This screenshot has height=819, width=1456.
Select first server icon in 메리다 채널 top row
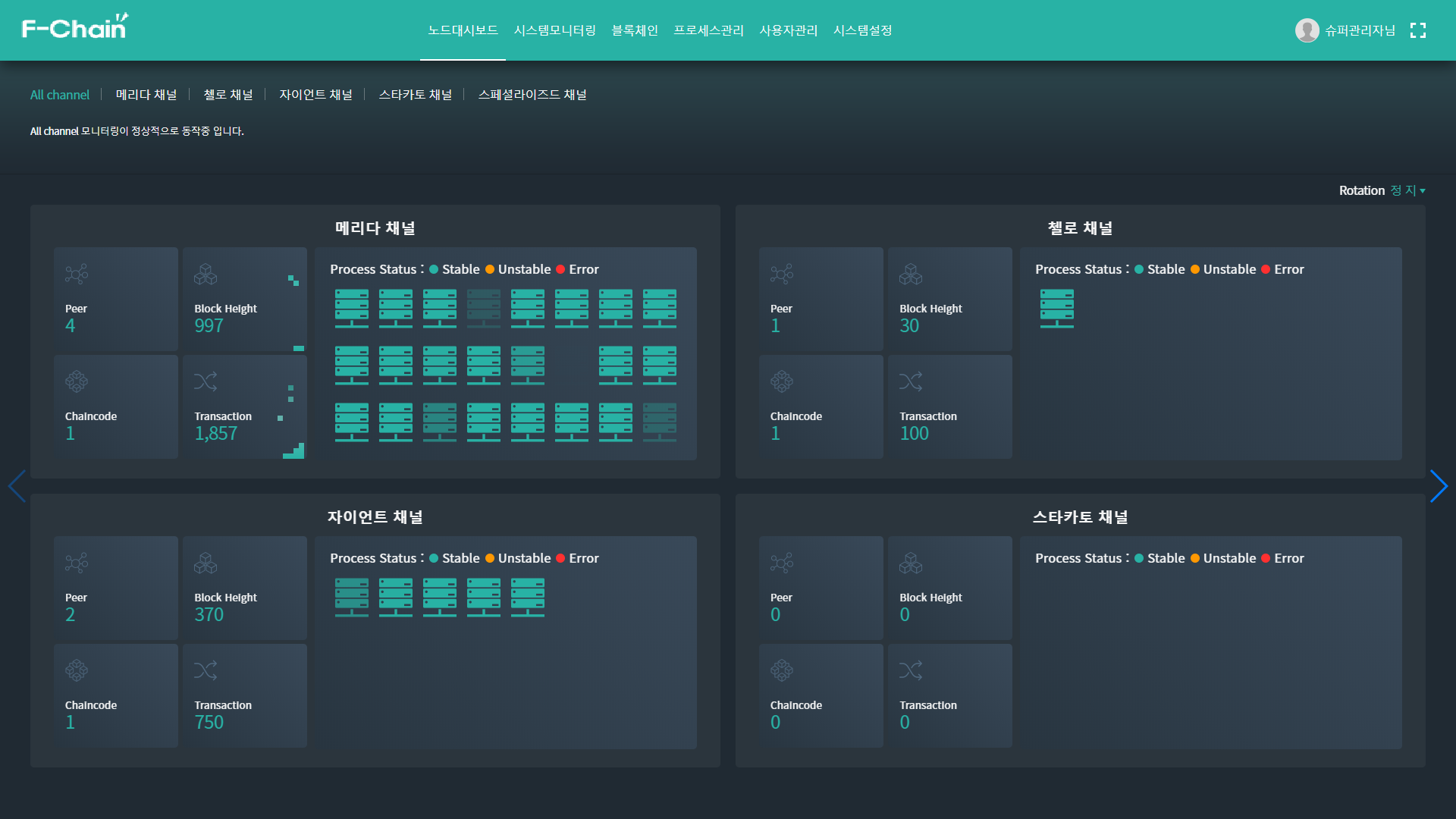click(352, 309)
